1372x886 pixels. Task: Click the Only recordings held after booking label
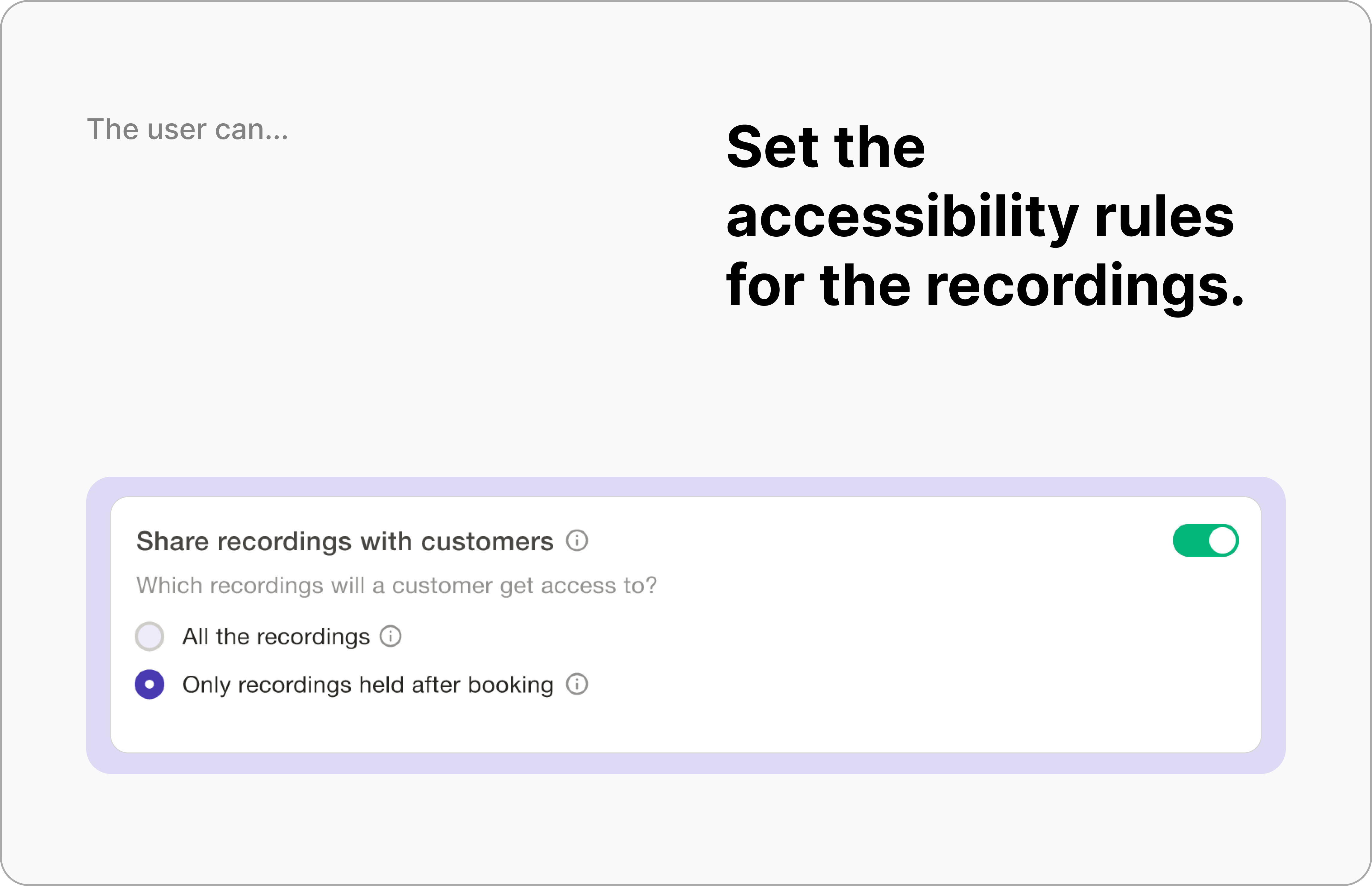click(x=368, y=685)
